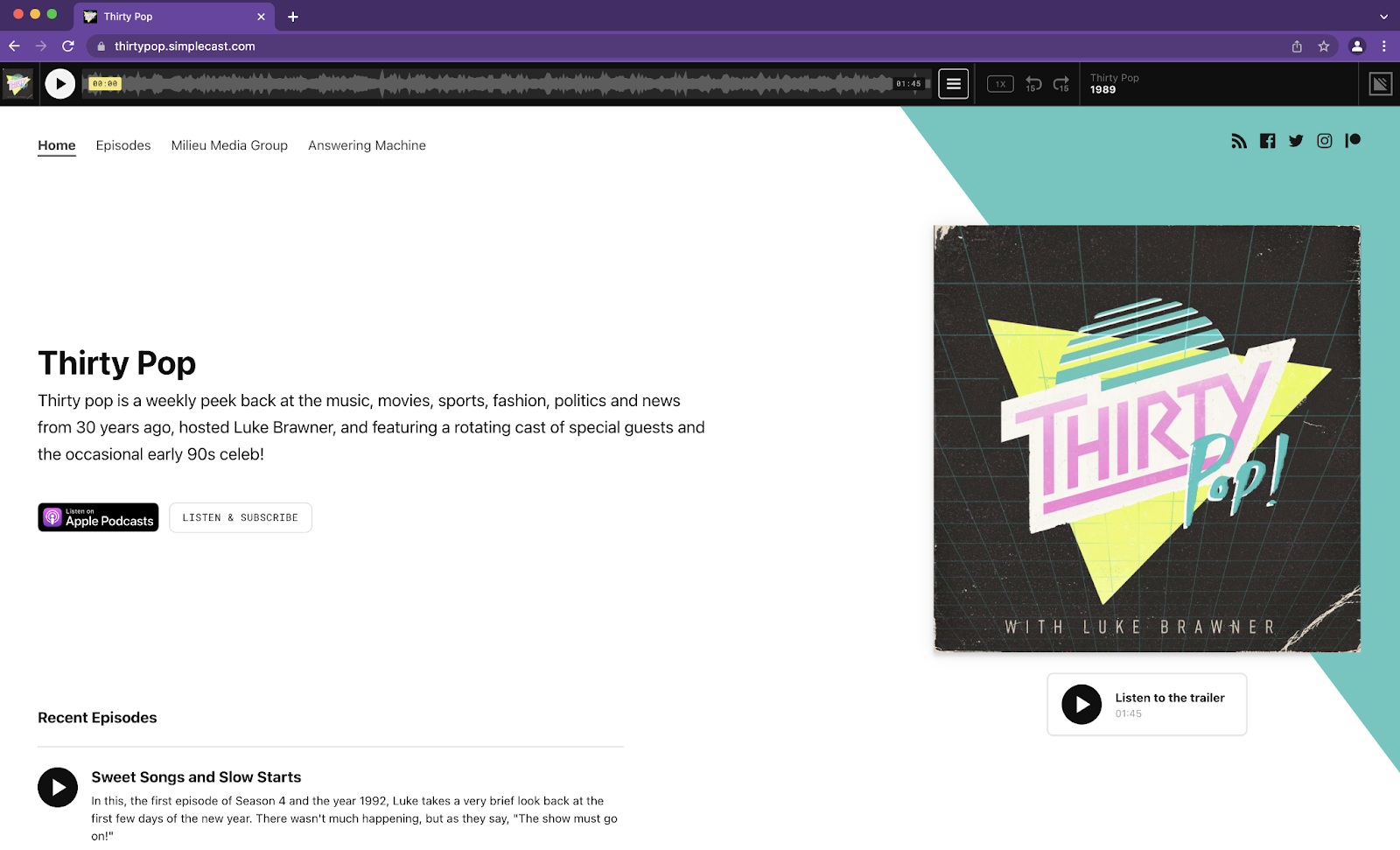Viewport: 1400px width, 850px height.
Task: Open the Milieu Media Group link
Action: point(229,145)
